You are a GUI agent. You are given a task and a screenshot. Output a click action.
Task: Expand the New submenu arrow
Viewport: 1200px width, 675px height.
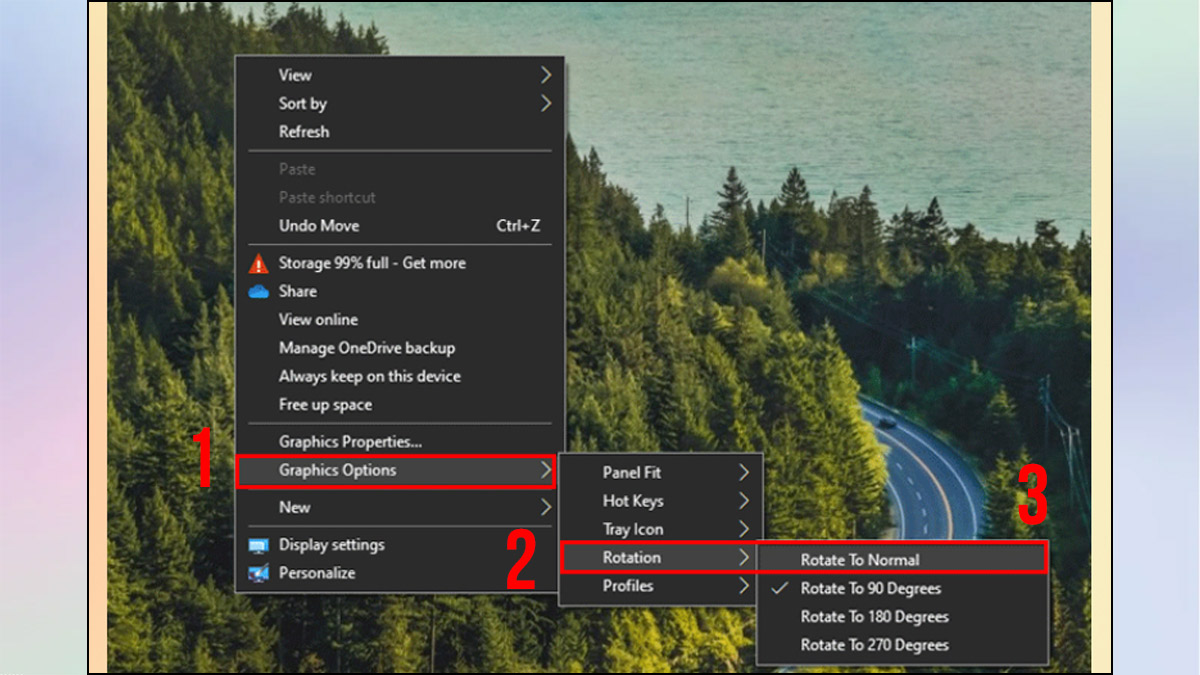[545, 507]
